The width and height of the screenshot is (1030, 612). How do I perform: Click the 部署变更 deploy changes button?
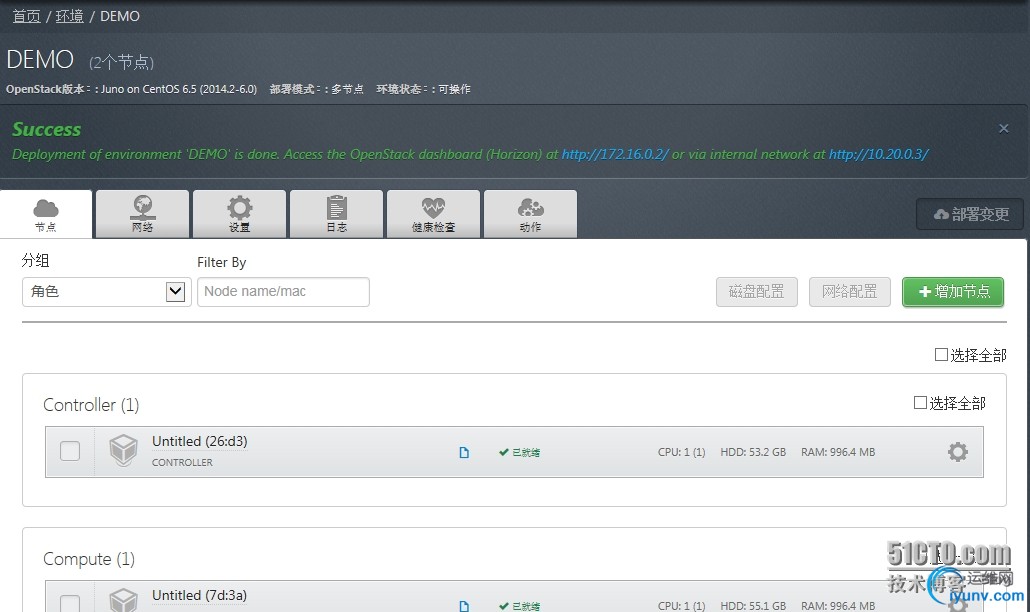[x=970, y=214]
